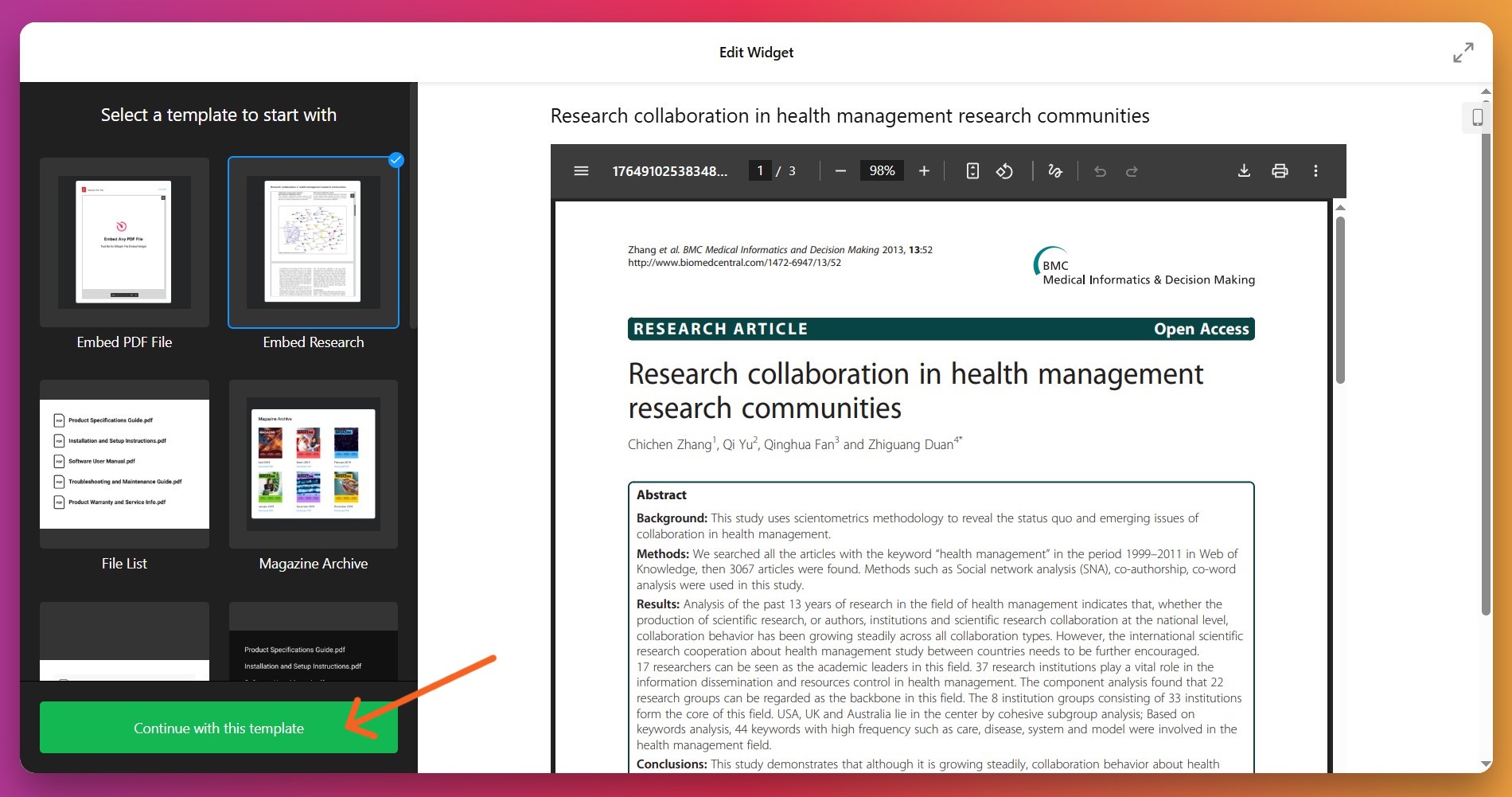
Task: Click the zoom in plus icon
Action: [x=924, y=171]
